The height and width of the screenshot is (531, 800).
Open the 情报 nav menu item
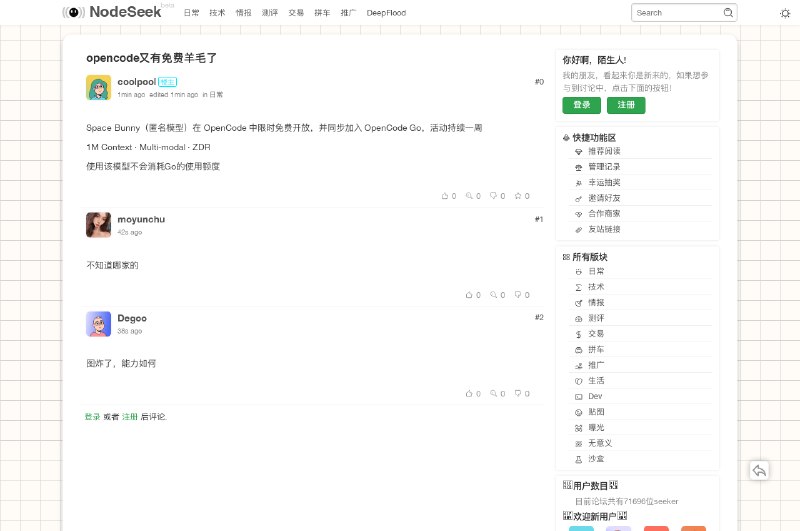pyautogui.click(x=243, y=13)
